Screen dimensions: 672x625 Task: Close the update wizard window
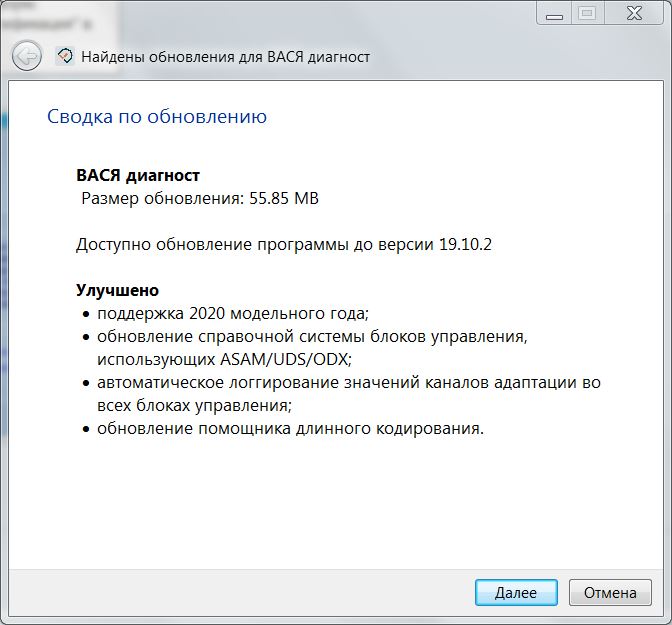(634, 14)
